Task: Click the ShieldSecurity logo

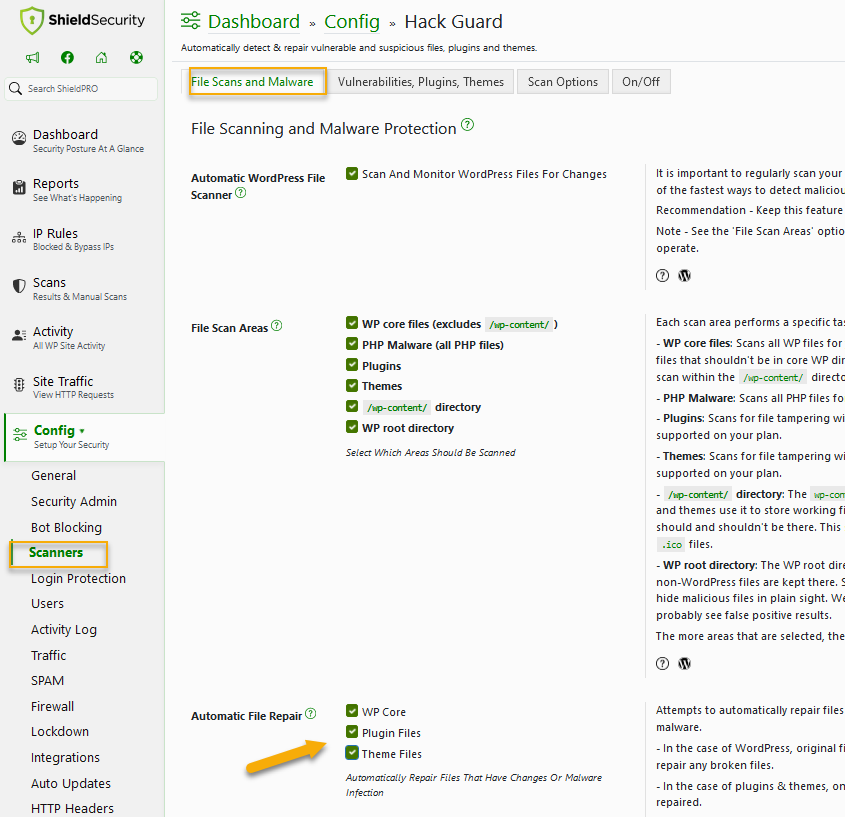Action: click(x=82, y=20)
